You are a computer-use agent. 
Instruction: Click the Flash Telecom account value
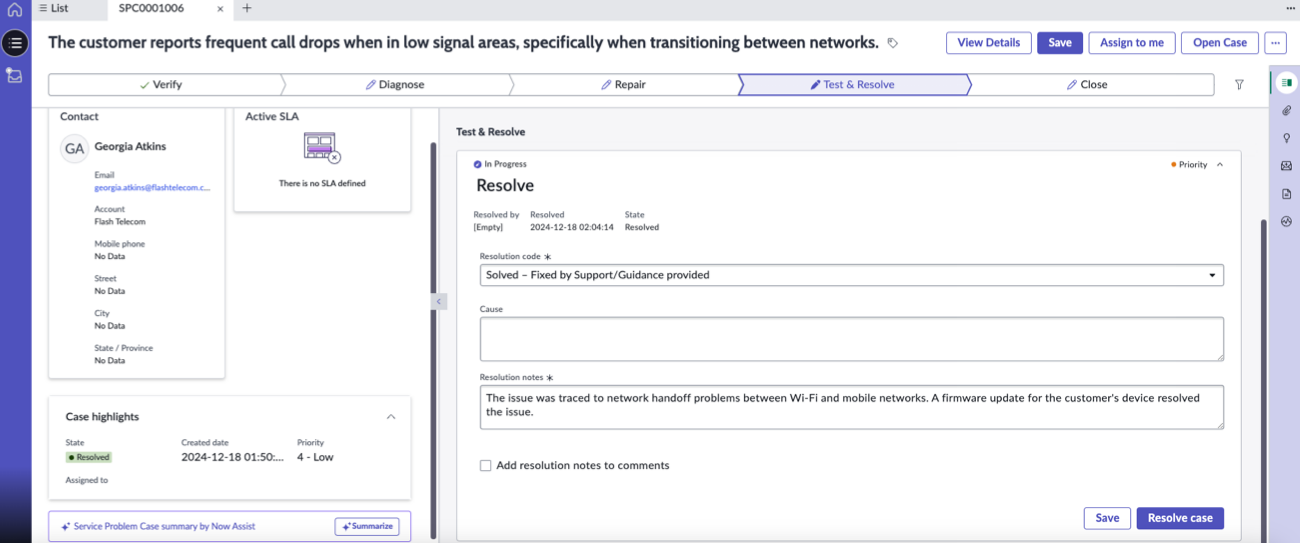[x=120, y=222]
